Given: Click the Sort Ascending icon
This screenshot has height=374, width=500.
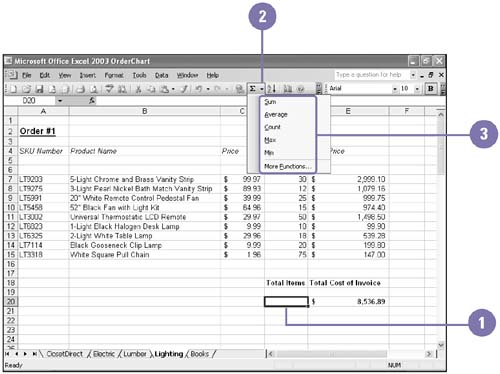Looking at the screenshot, I should (272, 89).
